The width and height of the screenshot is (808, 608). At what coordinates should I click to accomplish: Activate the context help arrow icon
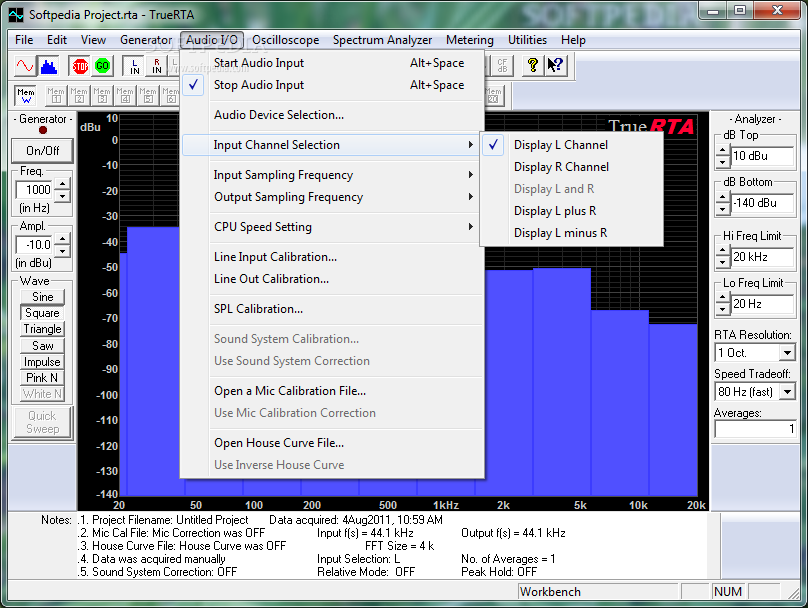(556, 66)
